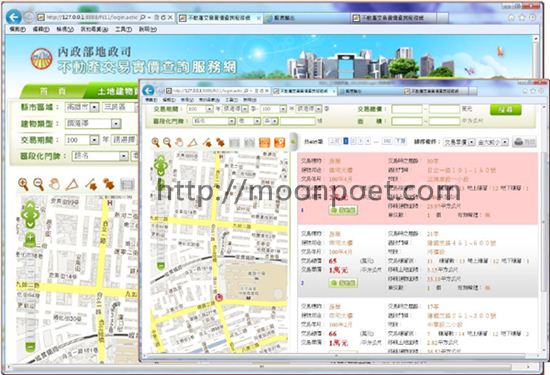550x375 pixels.
Task: Click the green search button in front window
Action: [505, 109]
